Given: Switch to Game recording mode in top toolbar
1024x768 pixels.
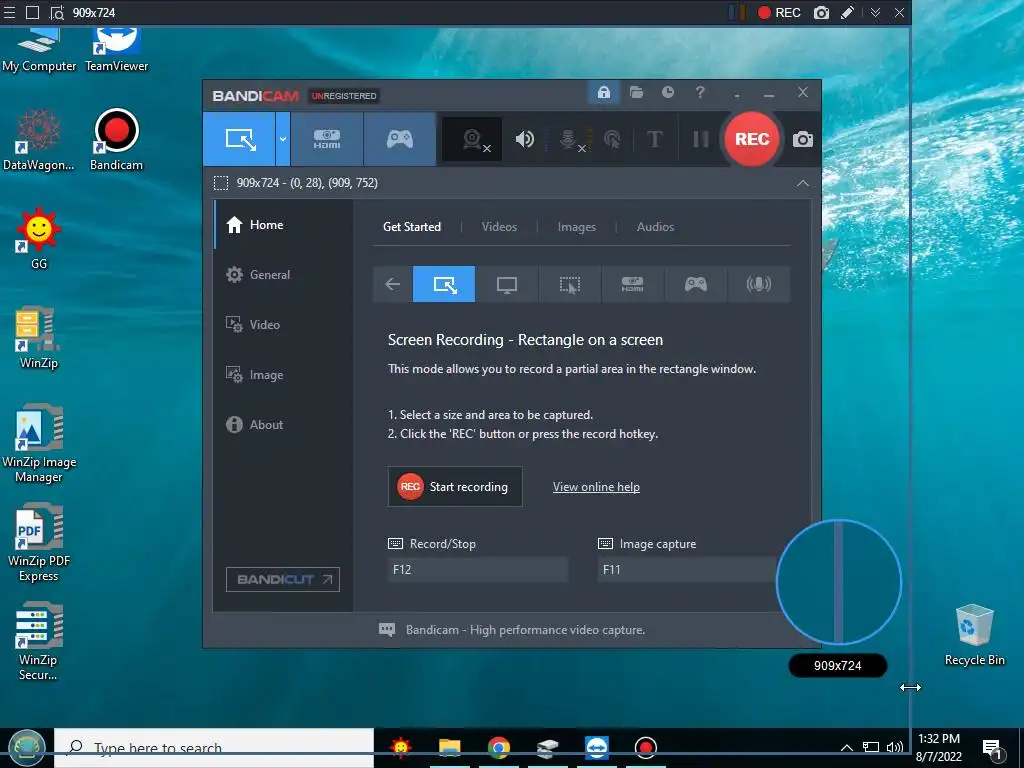Looking at the screenshot, I should click(400, 138).
